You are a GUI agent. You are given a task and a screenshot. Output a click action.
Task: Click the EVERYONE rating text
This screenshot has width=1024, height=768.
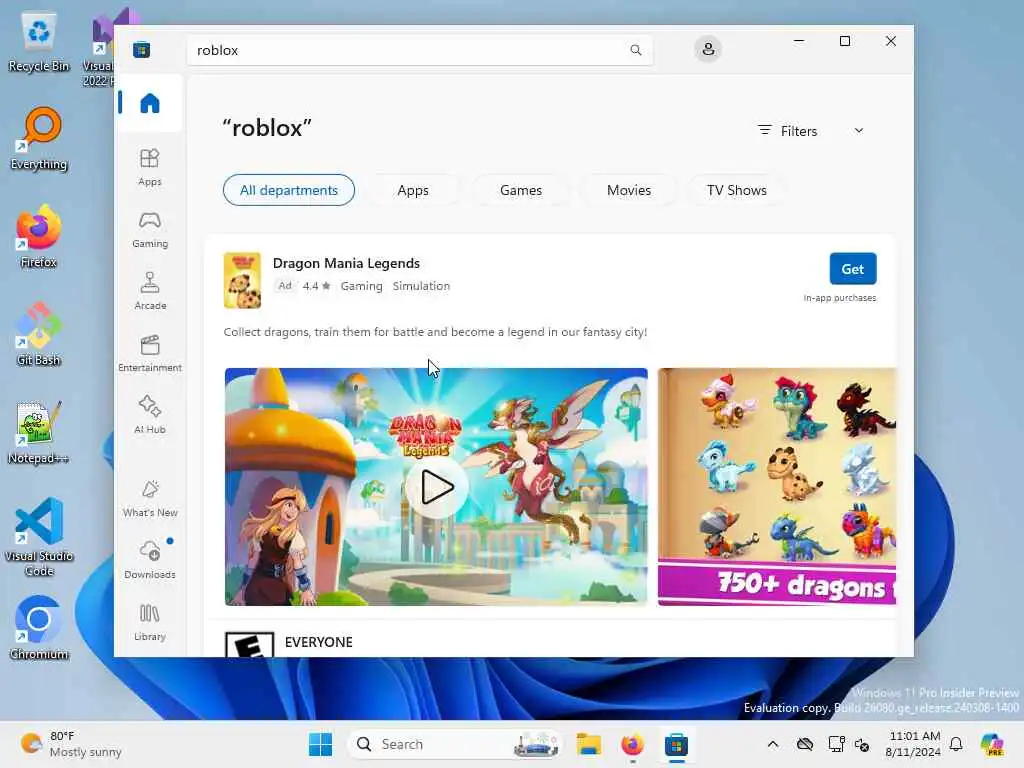(319, 642)
